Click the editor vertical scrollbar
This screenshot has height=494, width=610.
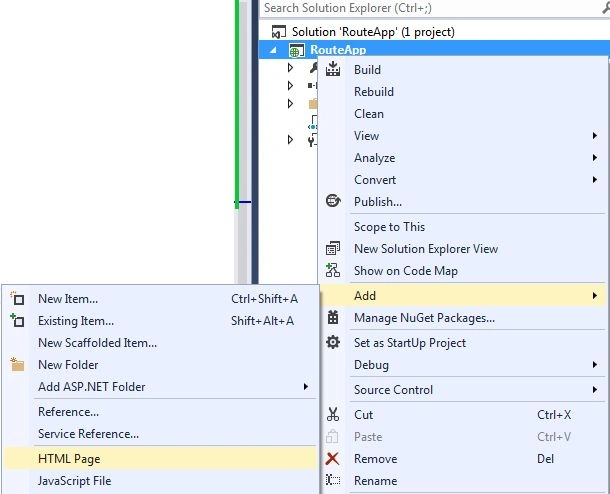pos(243,142)
